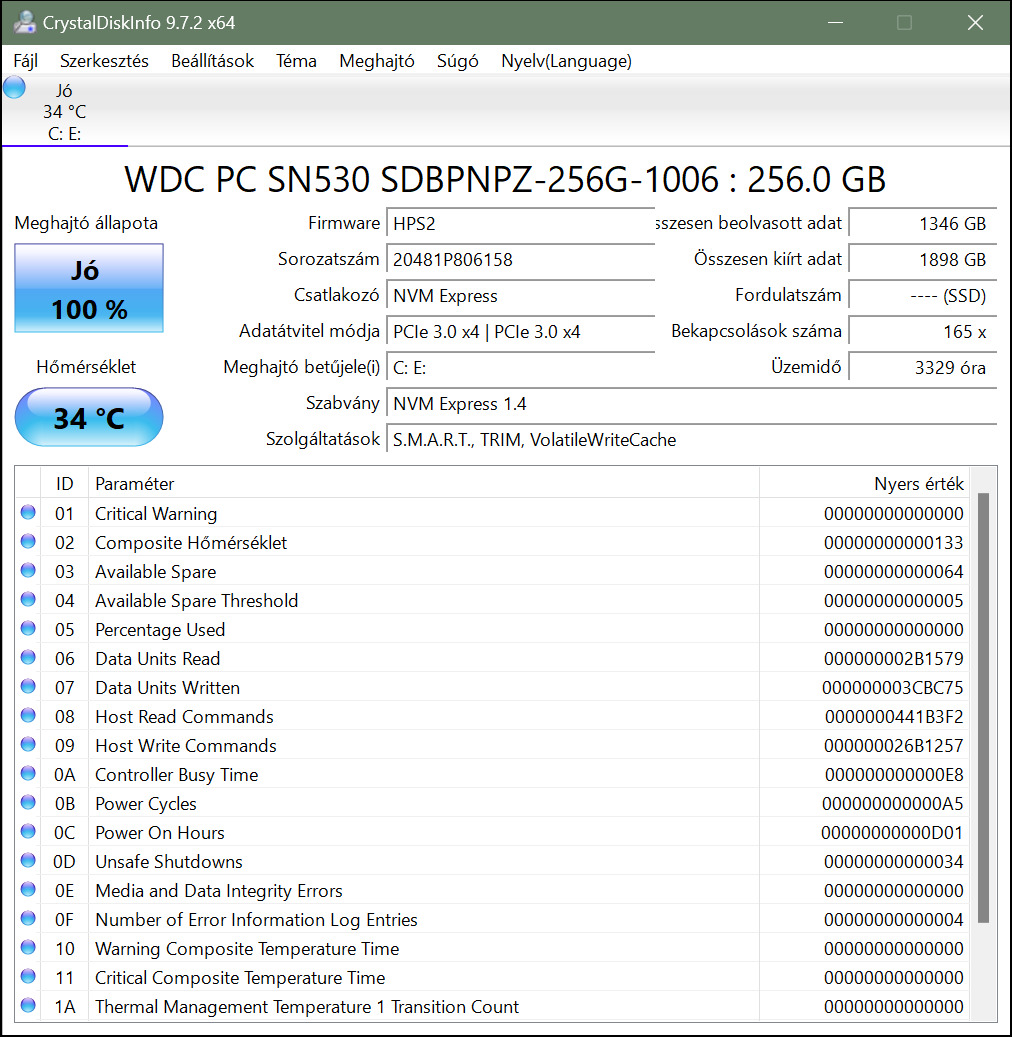Click the Meghajtó állapota label

(x=86, y=223)
